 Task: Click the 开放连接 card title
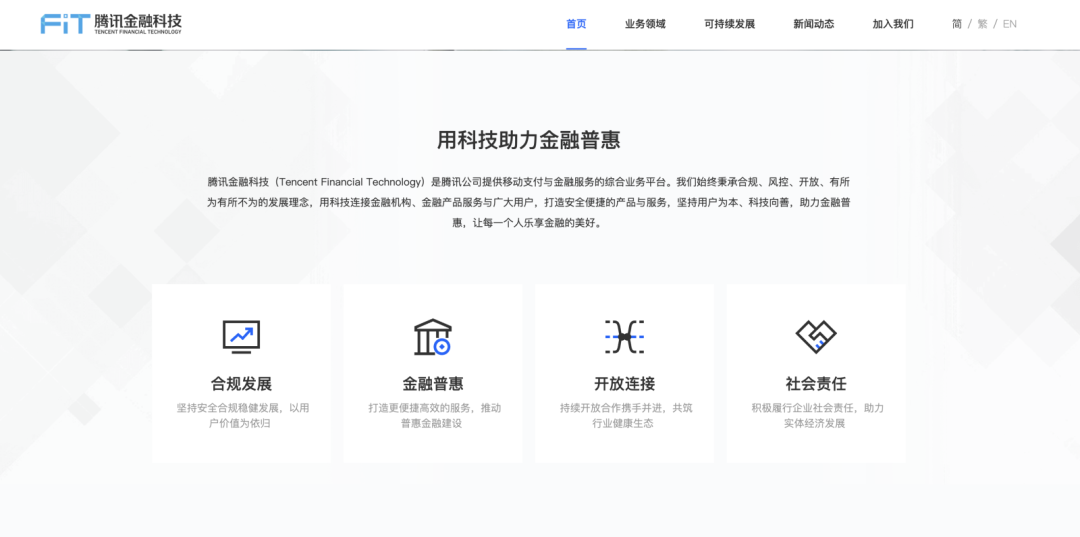(x=624, y=383)
